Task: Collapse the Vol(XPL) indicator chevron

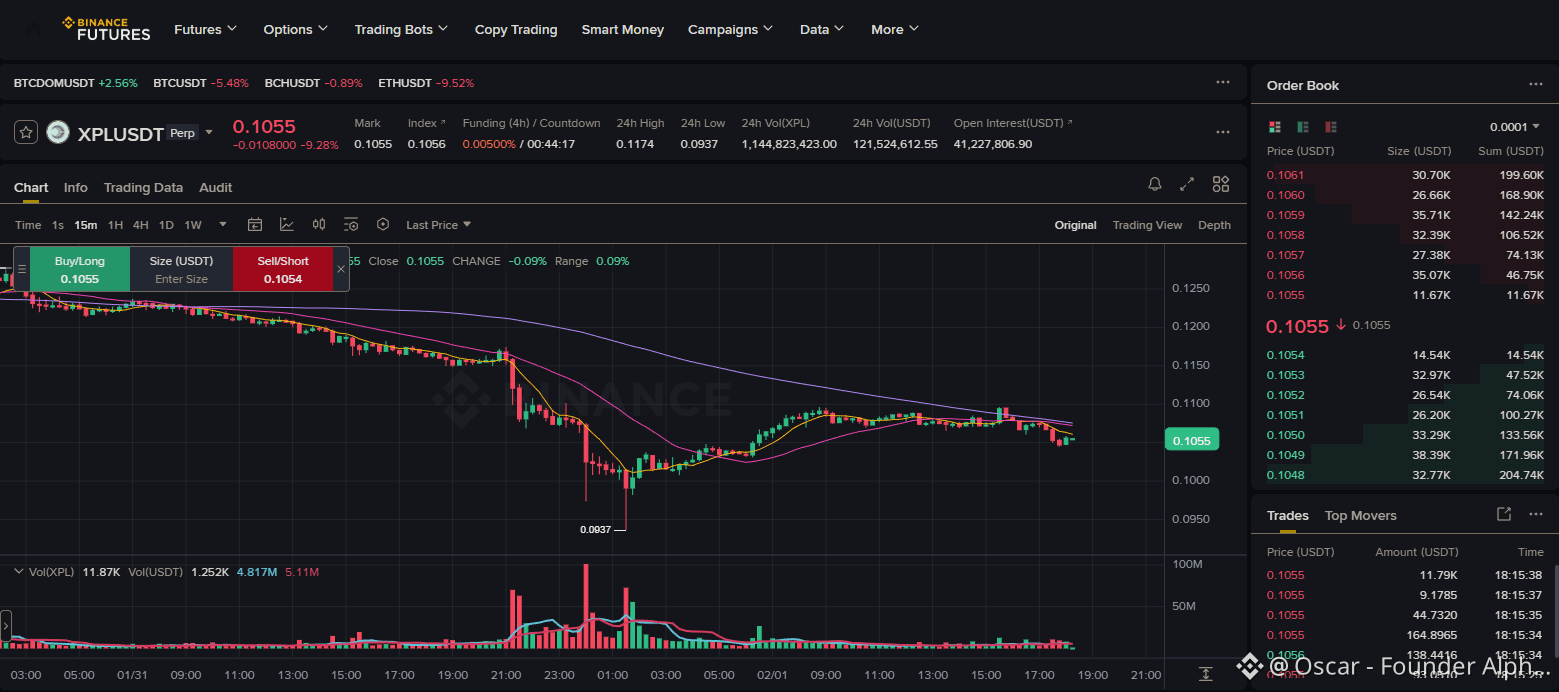Action: click(19, 571)
